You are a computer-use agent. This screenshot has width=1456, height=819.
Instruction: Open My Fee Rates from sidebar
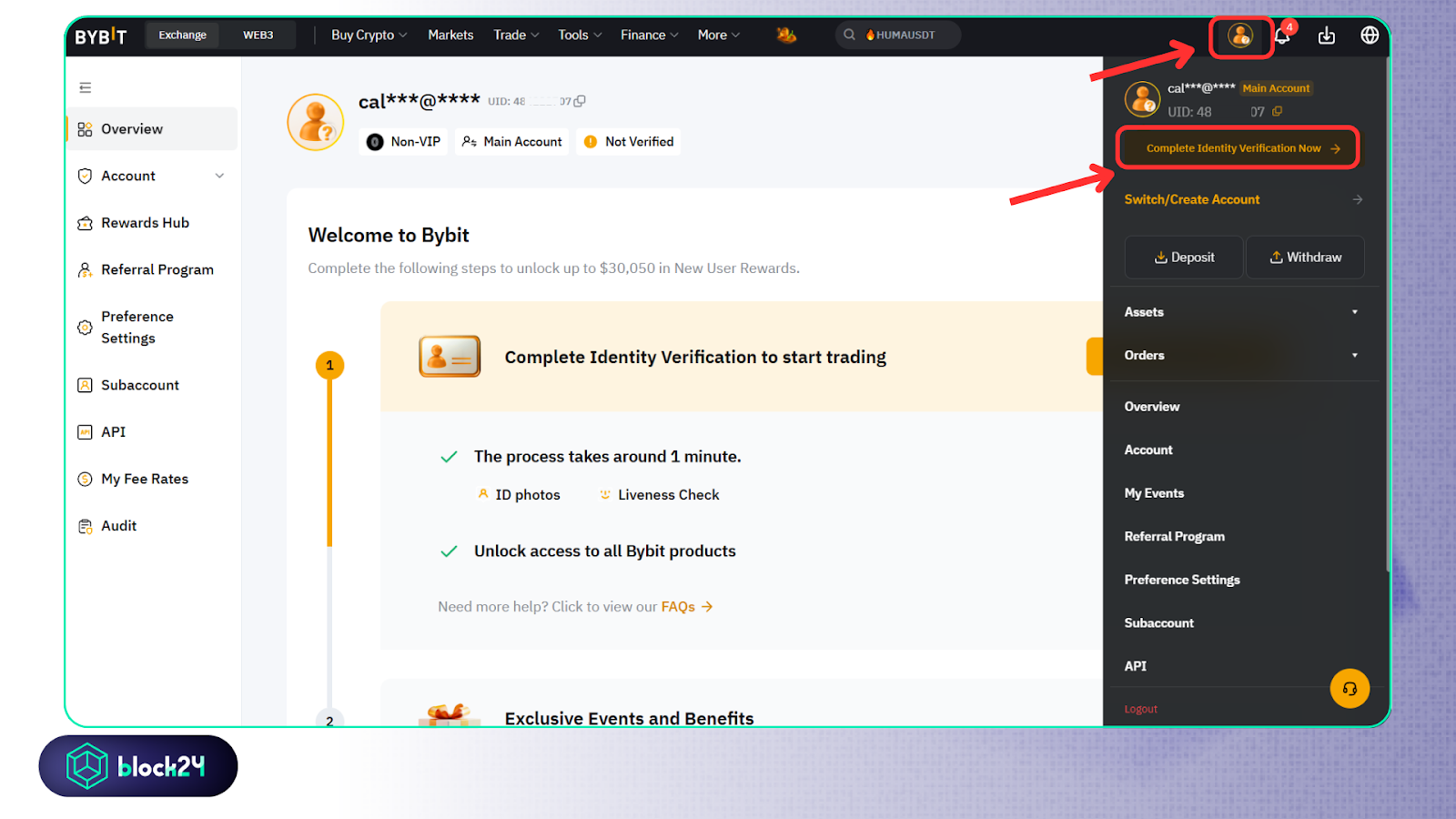coord(152,479)
